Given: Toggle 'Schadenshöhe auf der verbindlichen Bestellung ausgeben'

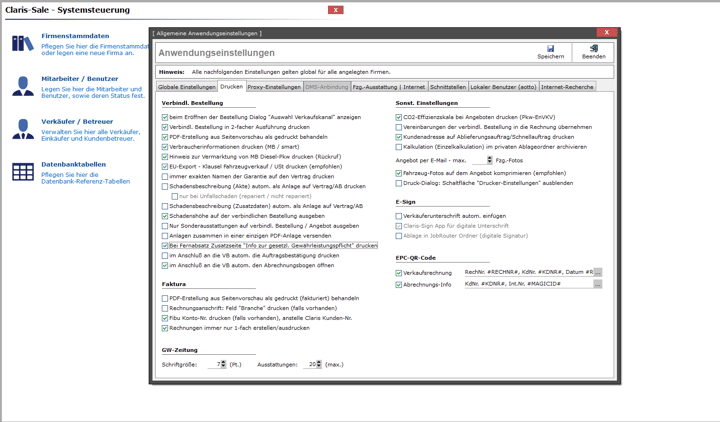Looking at the screenshot, I should (x=165, y=216).
